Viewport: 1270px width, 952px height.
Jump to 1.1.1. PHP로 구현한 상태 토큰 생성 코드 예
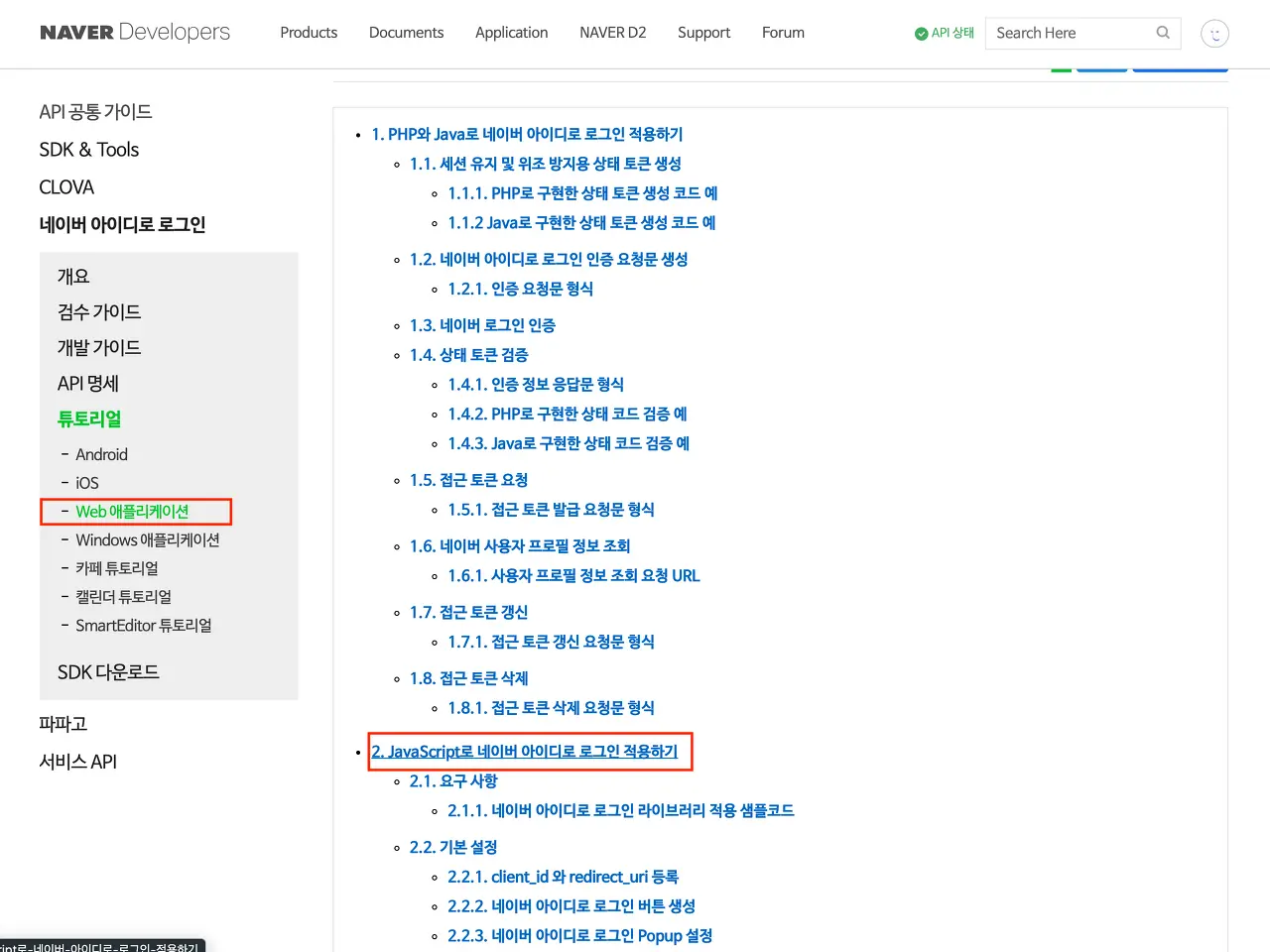point(582,193)
